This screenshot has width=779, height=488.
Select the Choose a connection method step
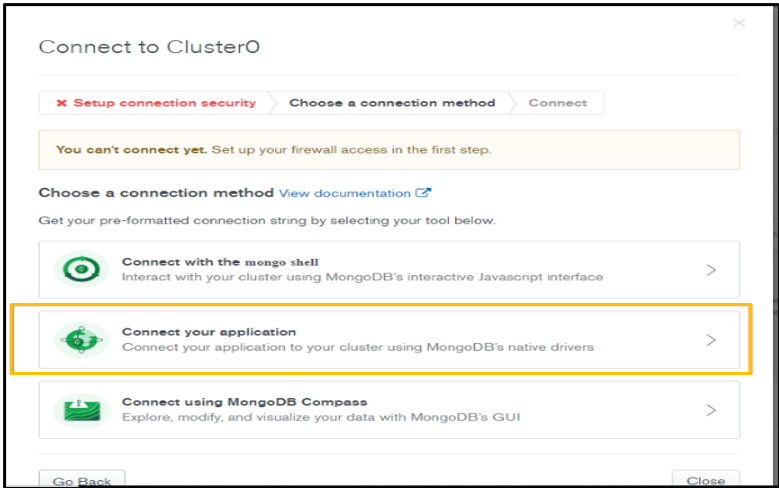[392, 103]
